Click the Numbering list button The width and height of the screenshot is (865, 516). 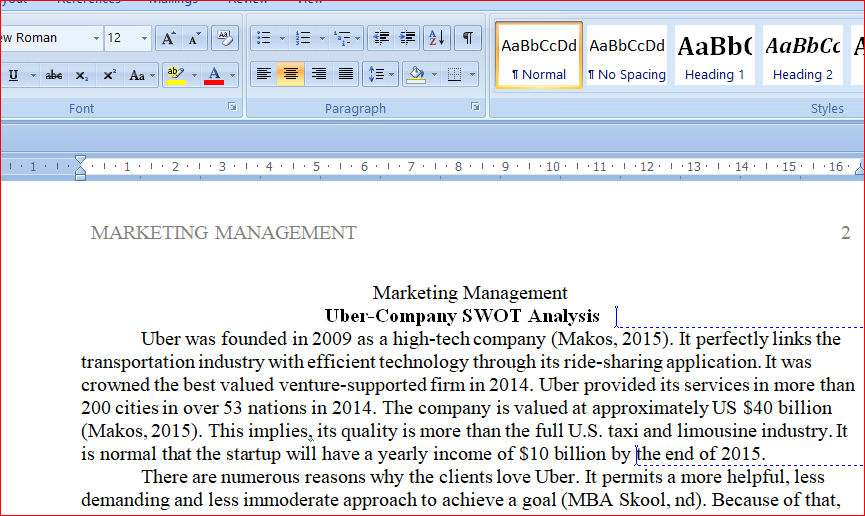tap(303, 38)
